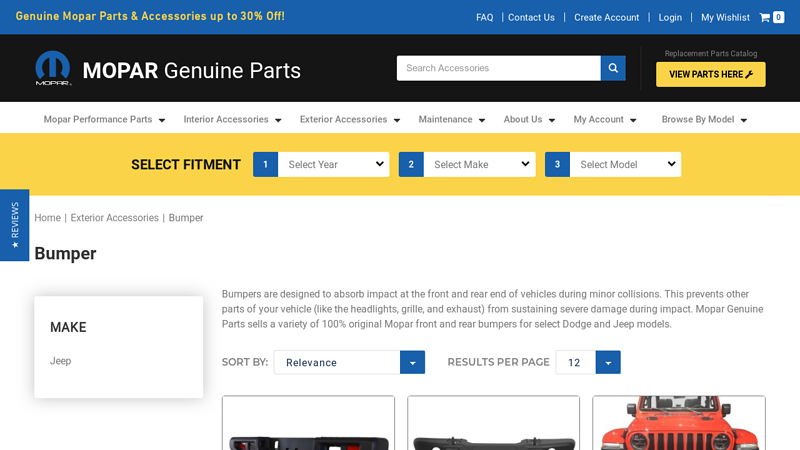Expand the Select Make dropdown

pos(479,164)
